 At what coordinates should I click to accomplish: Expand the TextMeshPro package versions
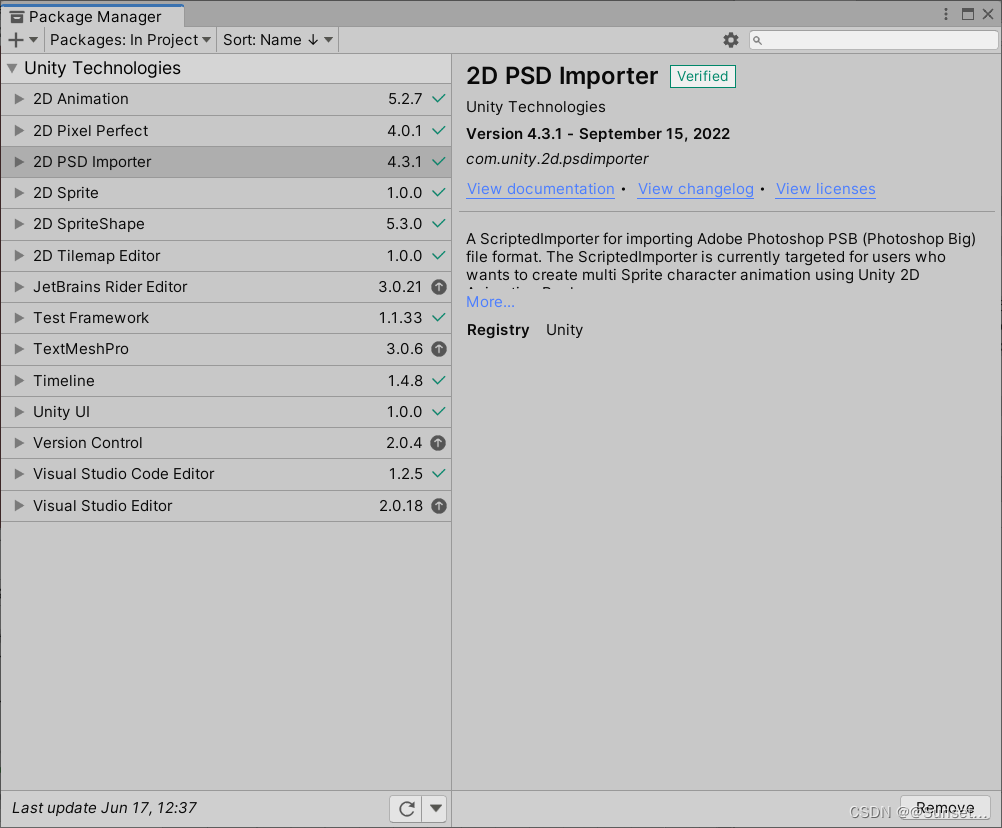pyautogui.click(x=19, y=349)
